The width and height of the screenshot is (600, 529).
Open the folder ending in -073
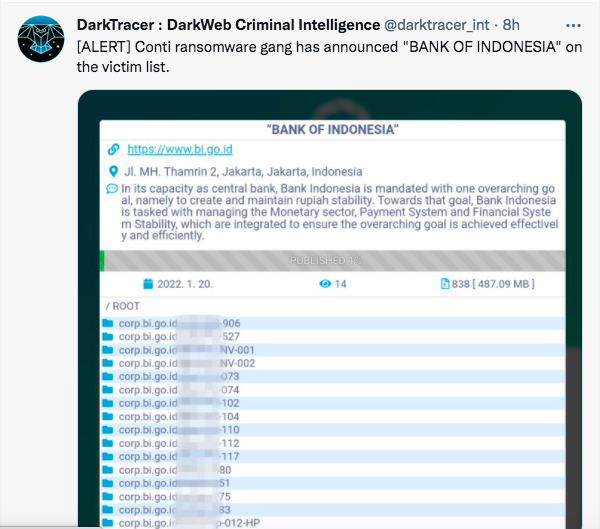(x=333, y=377)
